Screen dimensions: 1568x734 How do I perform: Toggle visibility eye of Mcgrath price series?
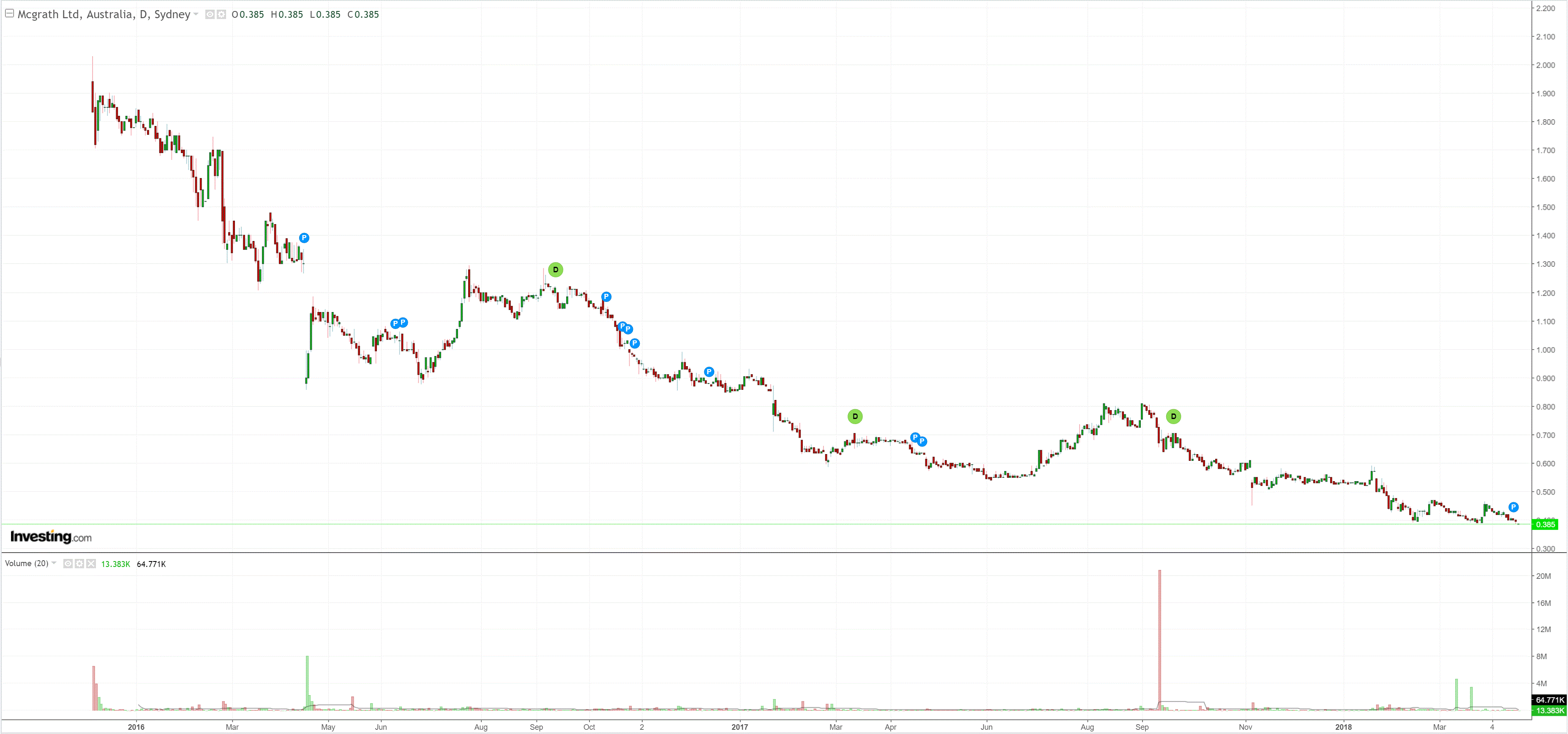pyautogui.click(x=210, y=14)
